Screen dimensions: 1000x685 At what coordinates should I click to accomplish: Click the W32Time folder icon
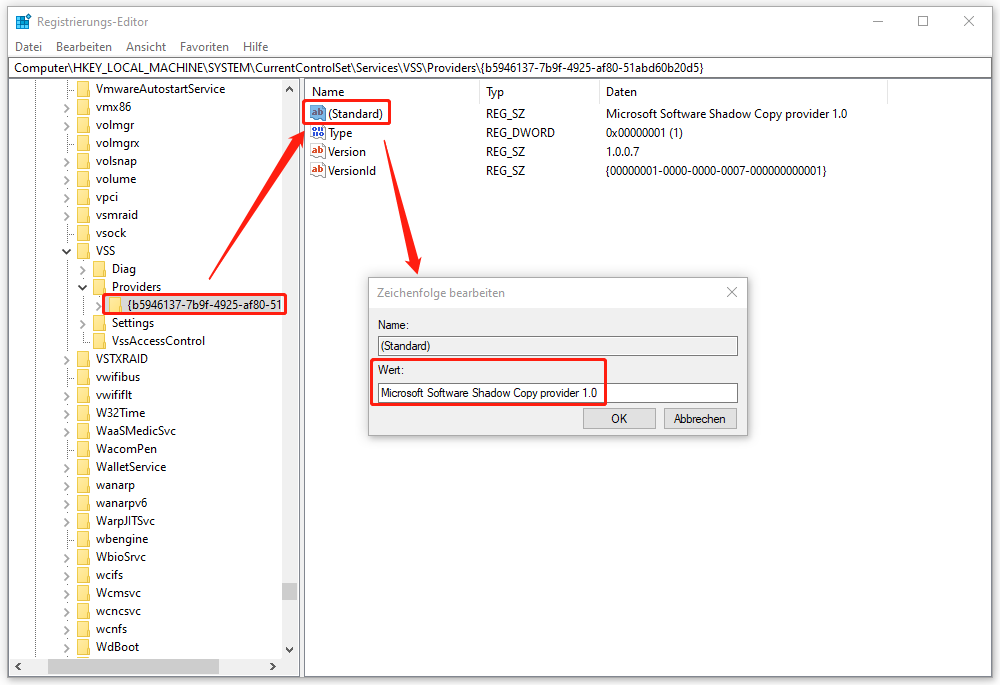[84, 413]
